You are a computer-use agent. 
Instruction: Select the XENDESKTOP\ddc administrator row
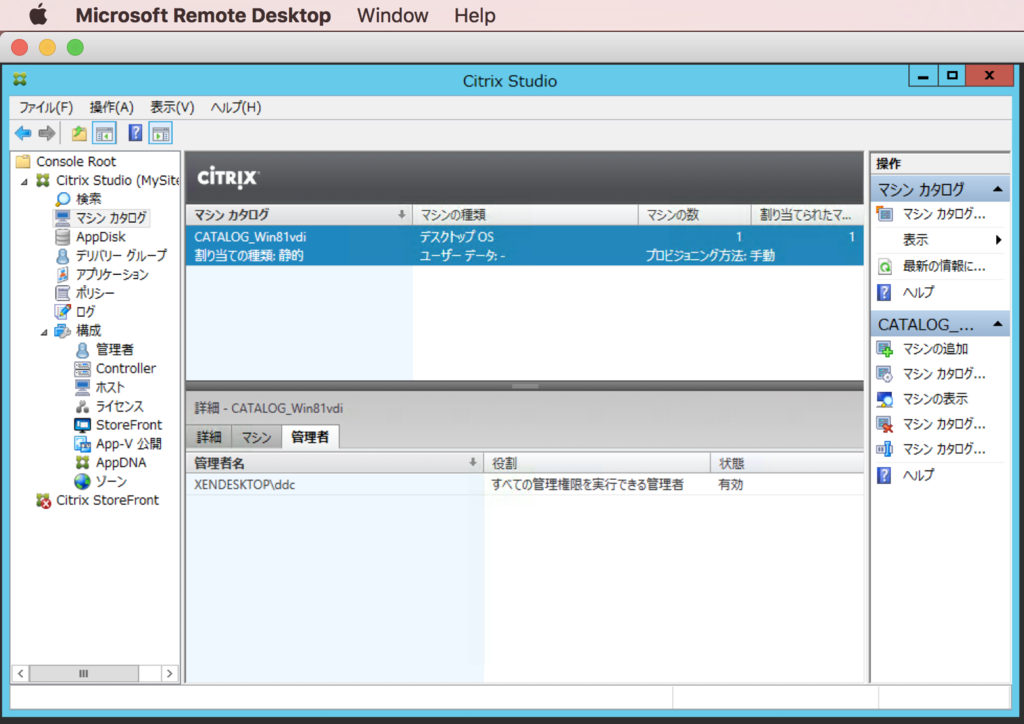(x=524, y=484)
